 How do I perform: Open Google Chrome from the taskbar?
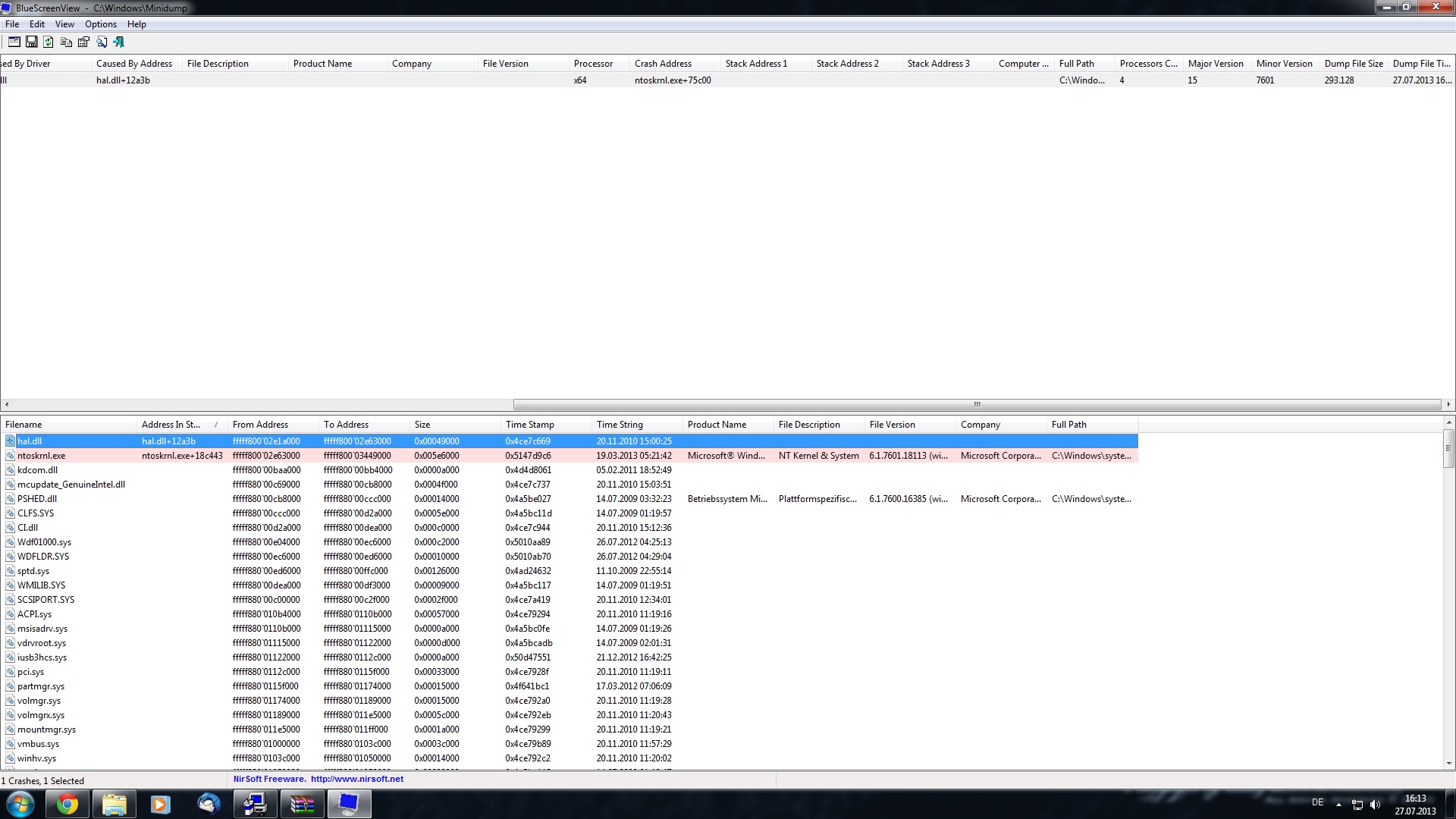67,804
